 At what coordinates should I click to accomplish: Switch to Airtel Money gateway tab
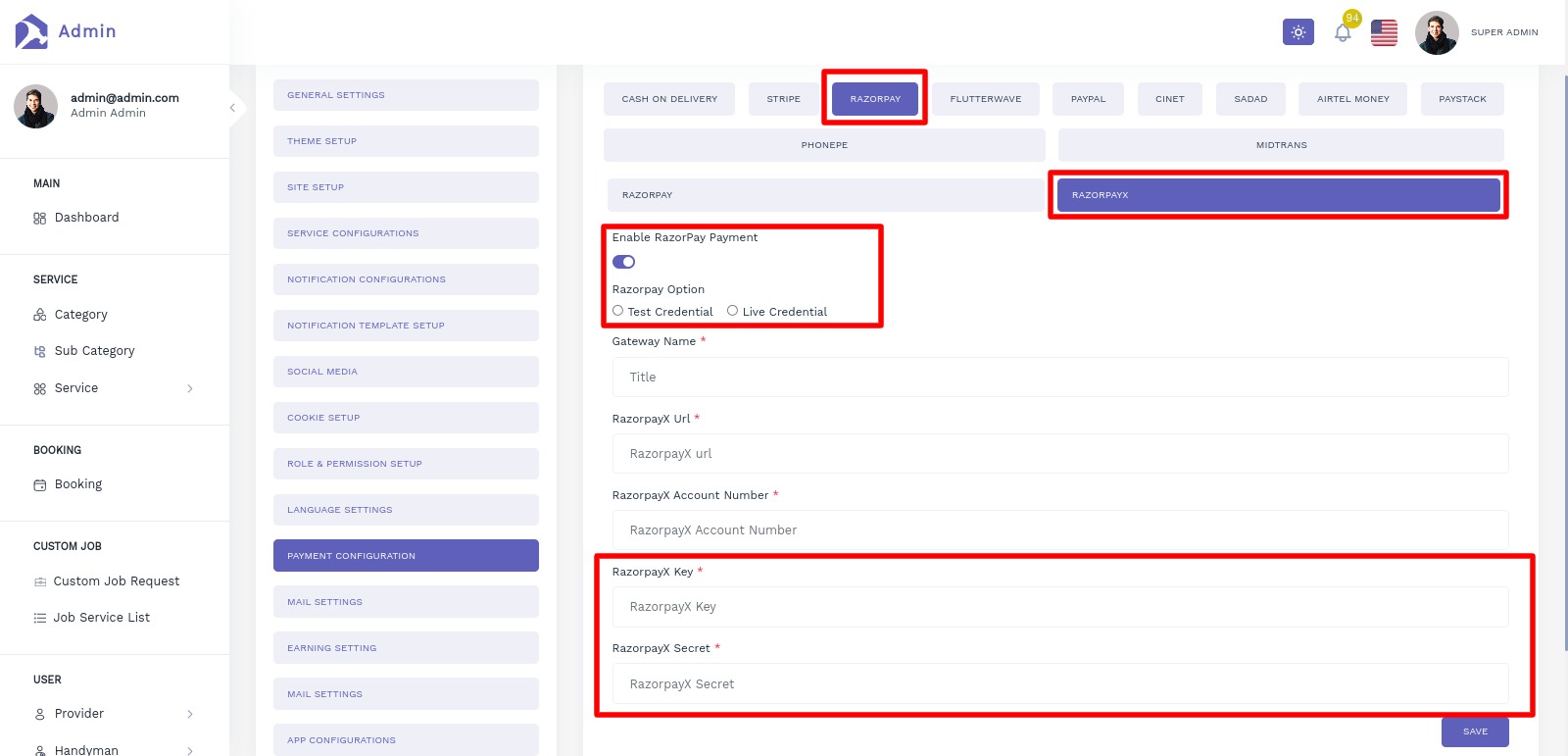1353,99
